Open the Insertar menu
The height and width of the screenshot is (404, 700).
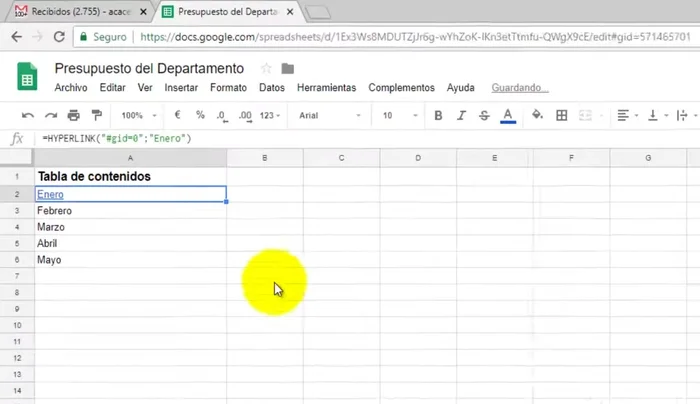(x=181, y=88)
